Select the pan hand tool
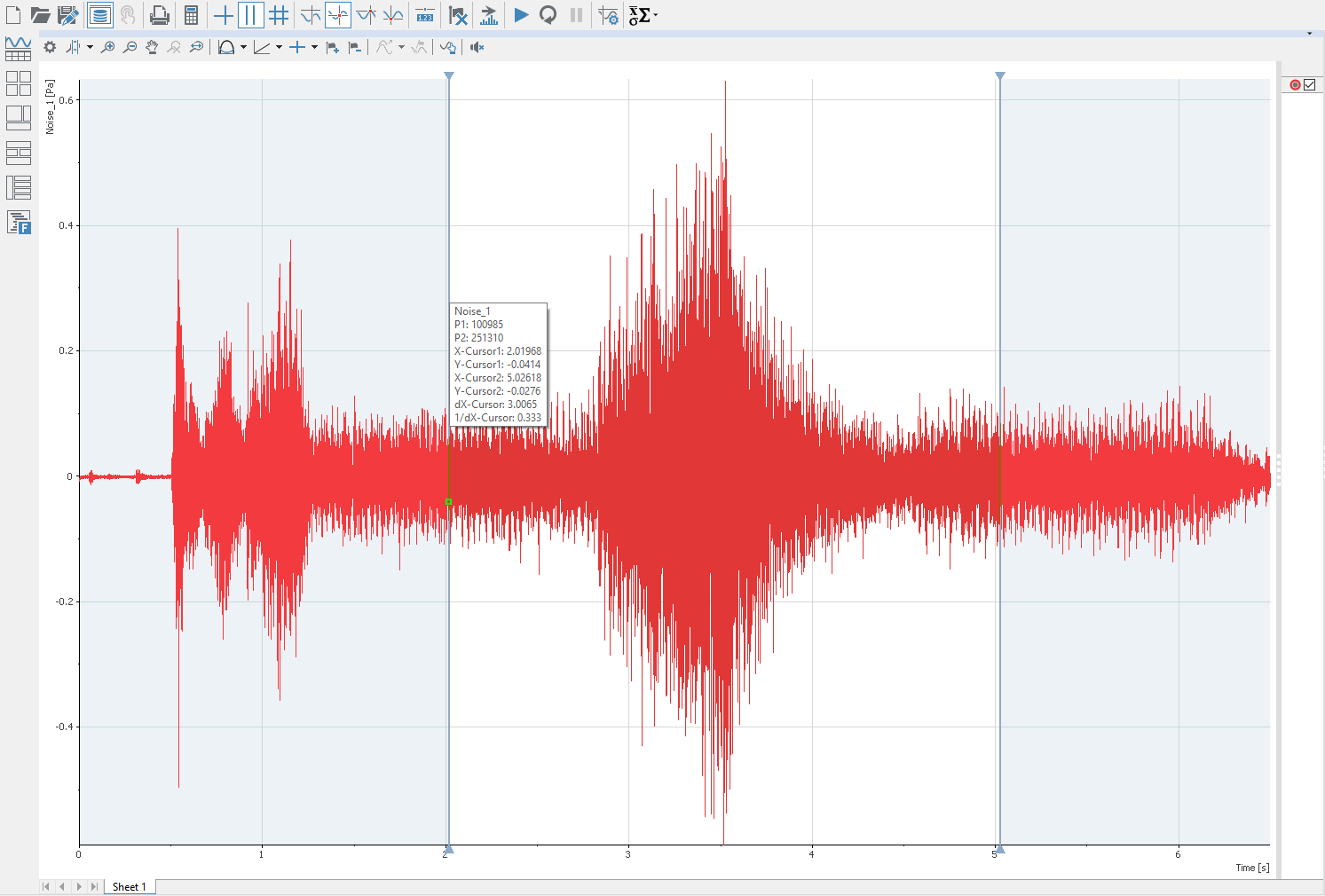Image resolution: width=1325 pixels, height=896 pixels. (152, 47)
